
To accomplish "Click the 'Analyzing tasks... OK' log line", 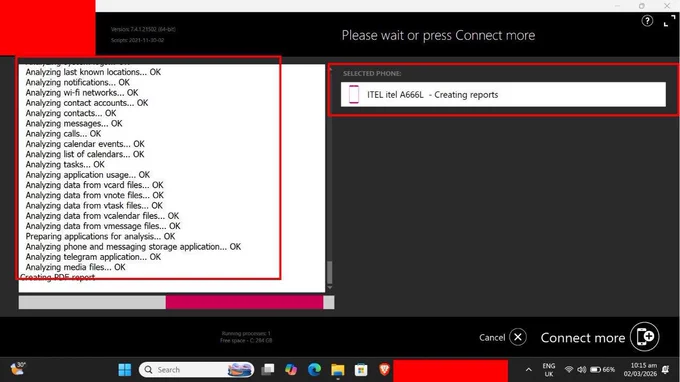I will (x=65, y=164).
